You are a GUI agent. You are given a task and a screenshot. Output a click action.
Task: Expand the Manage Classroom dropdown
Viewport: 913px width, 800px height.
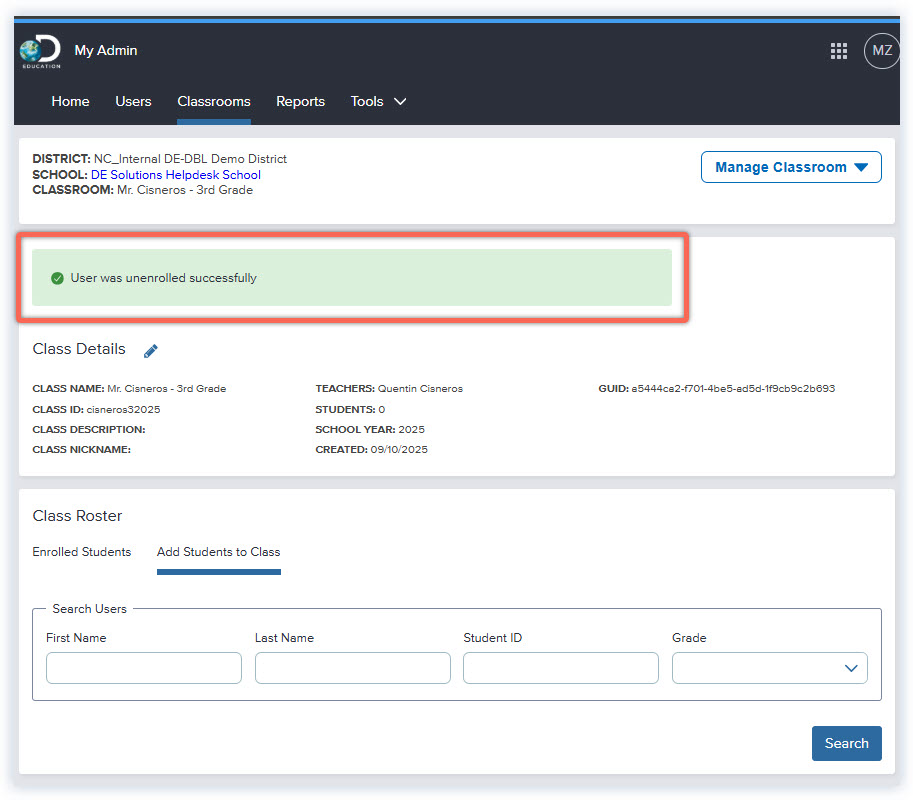(791, 168)
